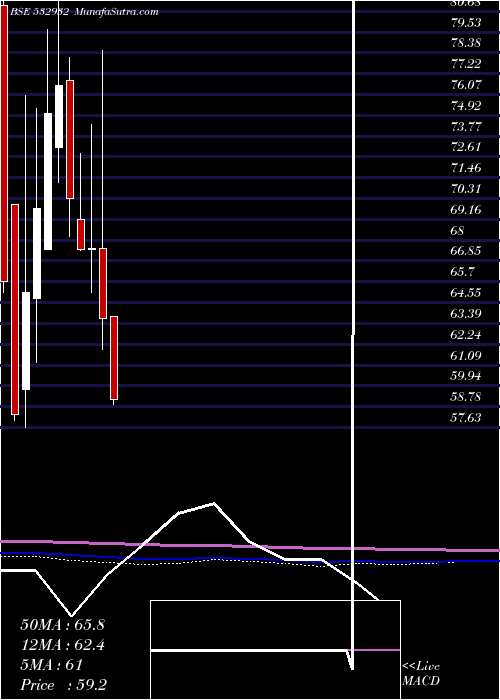This screenshot has height=700, width=500.
Task: Click the 63.39 price label
Action: [467, 314]
